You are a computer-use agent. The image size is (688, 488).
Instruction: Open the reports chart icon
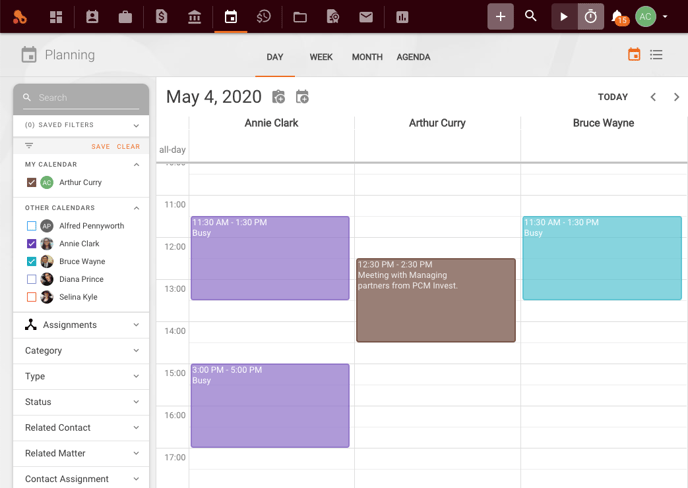(x=402, y=17)
